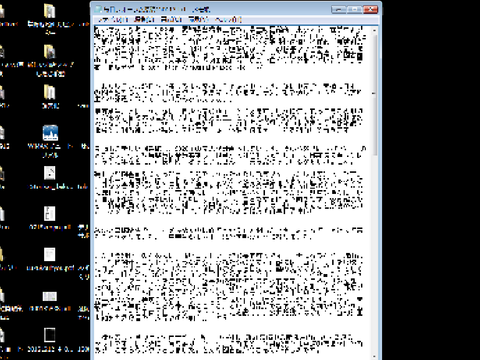This screenshot has height=360, width=480.
Task: Open the Edit menu in Notepad
Action: tap(144, 20)
